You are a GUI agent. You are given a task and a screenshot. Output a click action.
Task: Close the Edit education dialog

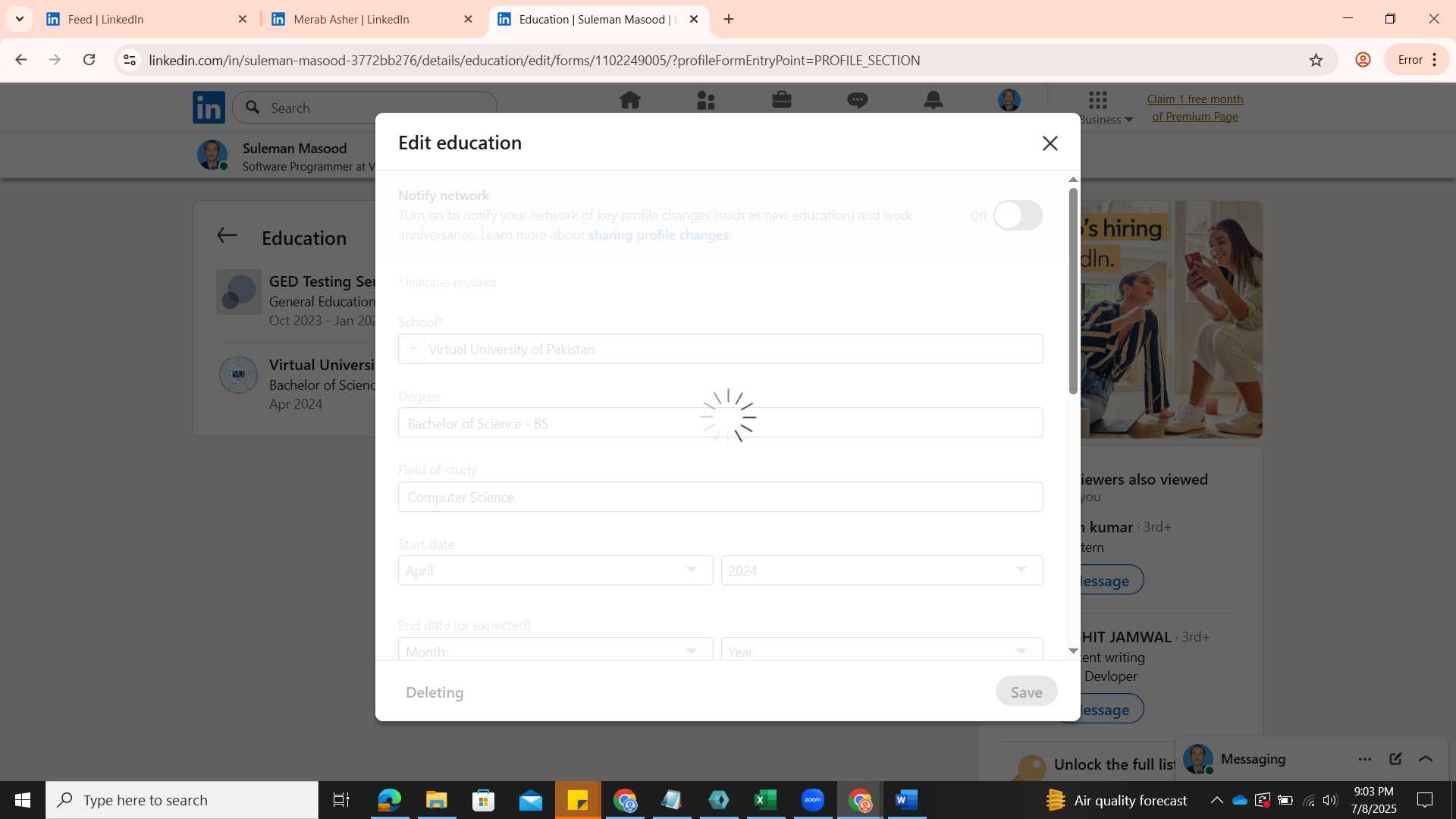[1050, 143]
